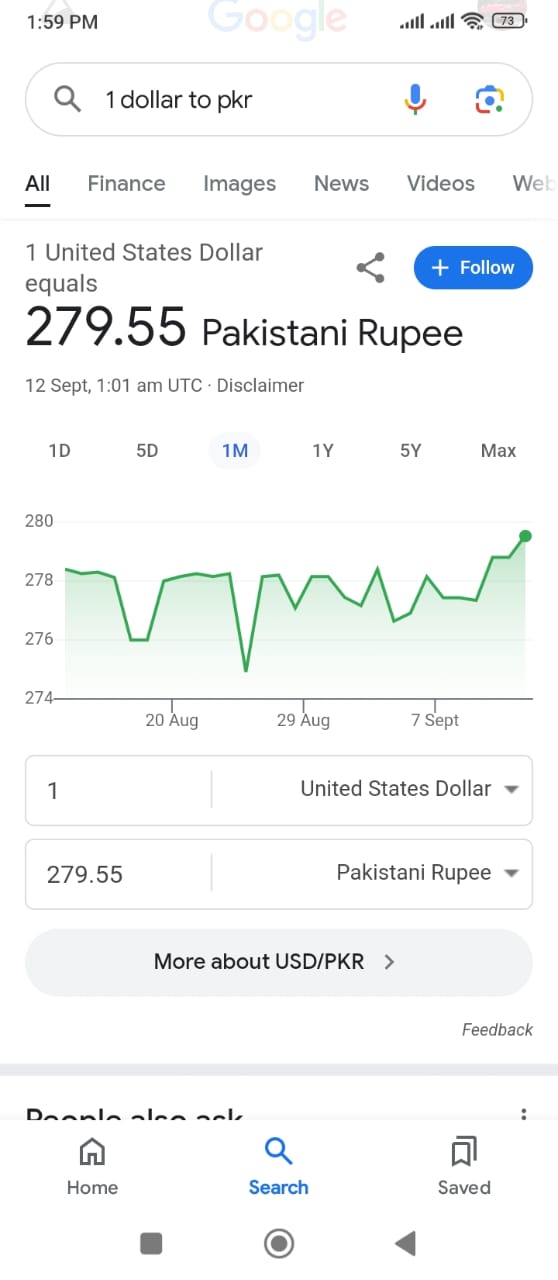Open Google Lens camera search icon

point(489,99)
